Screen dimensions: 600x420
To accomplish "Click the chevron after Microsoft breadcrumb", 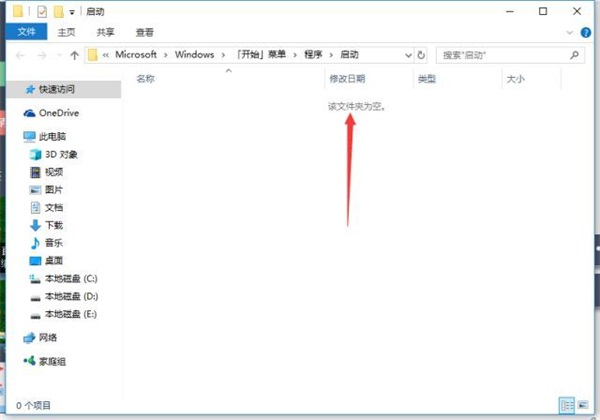I will (x=166, y=55).
